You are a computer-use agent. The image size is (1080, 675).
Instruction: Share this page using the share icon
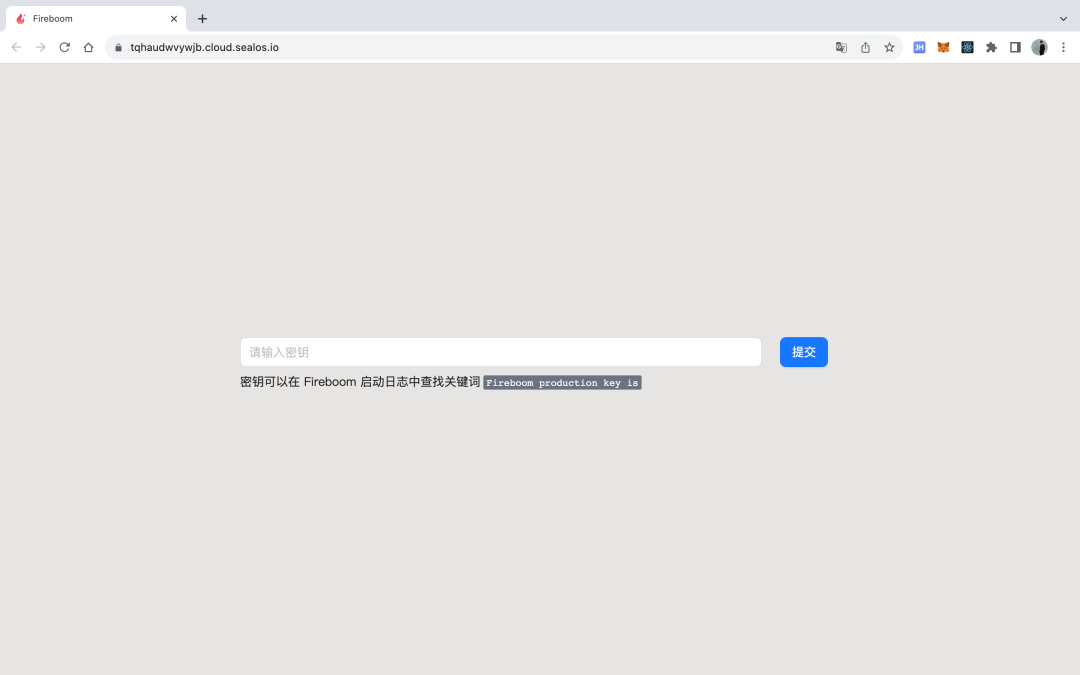(x=865, y=48)
